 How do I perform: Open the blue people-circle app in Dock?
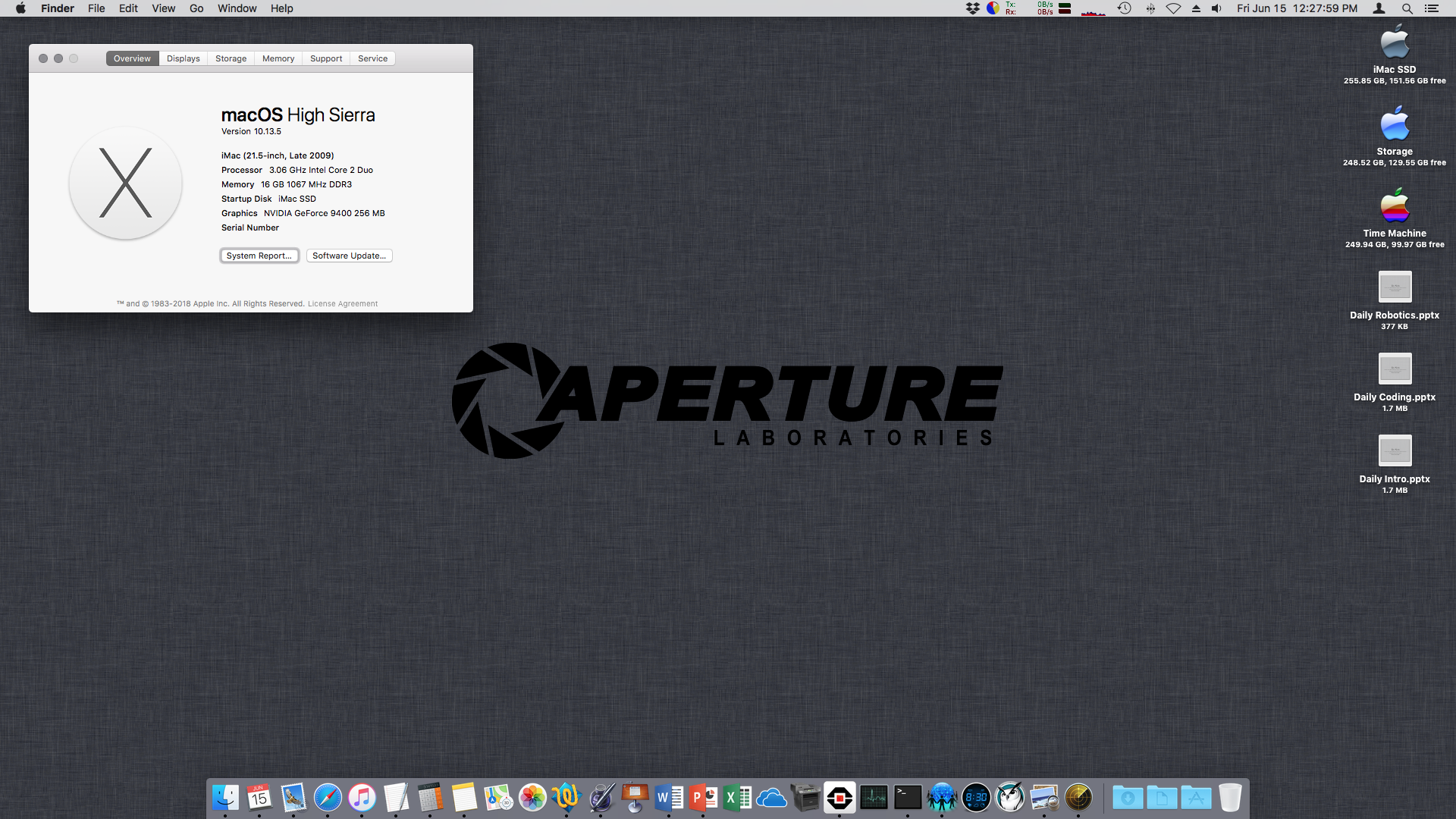(x=942, y=798)
